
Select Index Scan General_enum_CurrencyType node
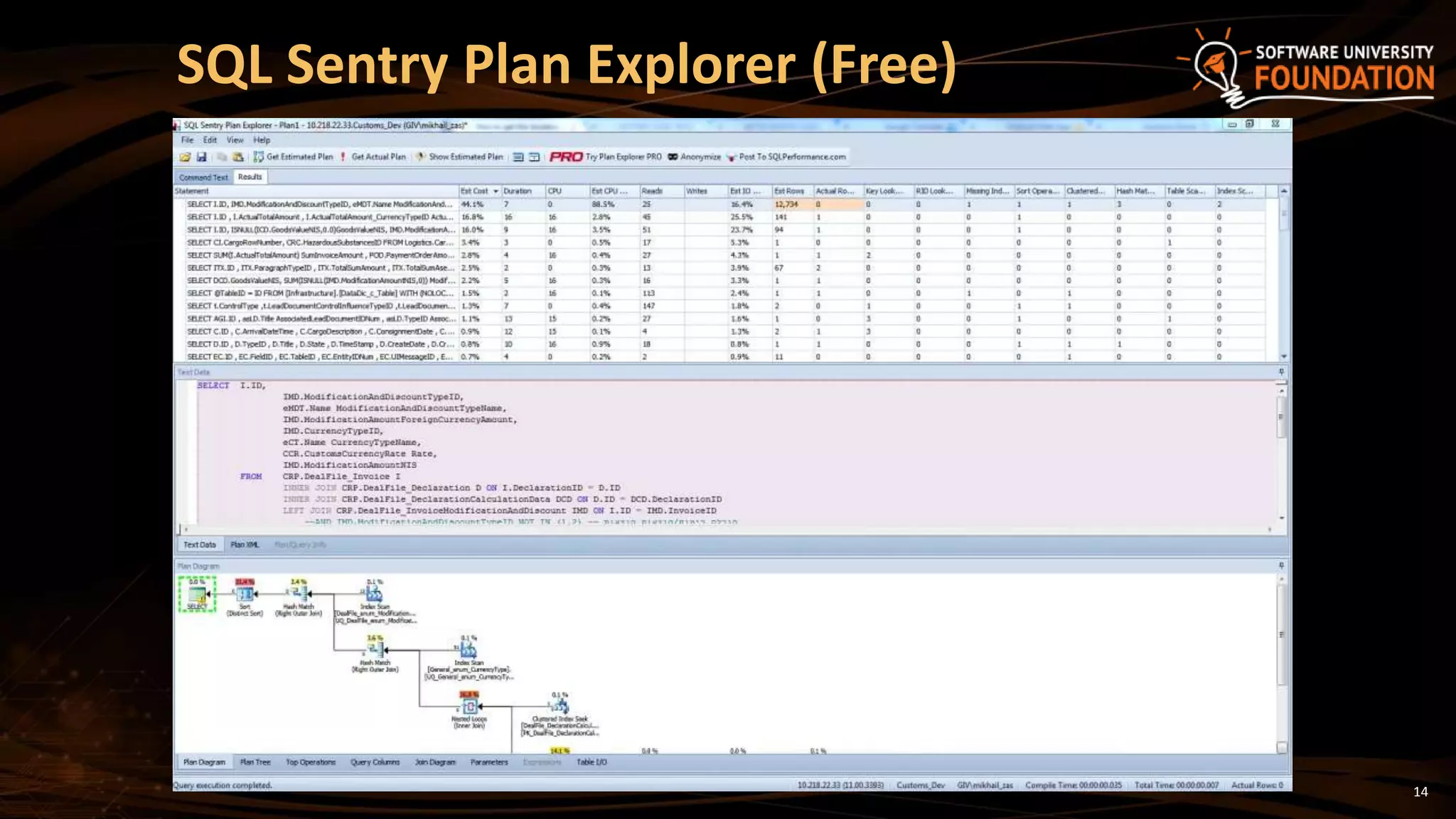coord(468,658)
